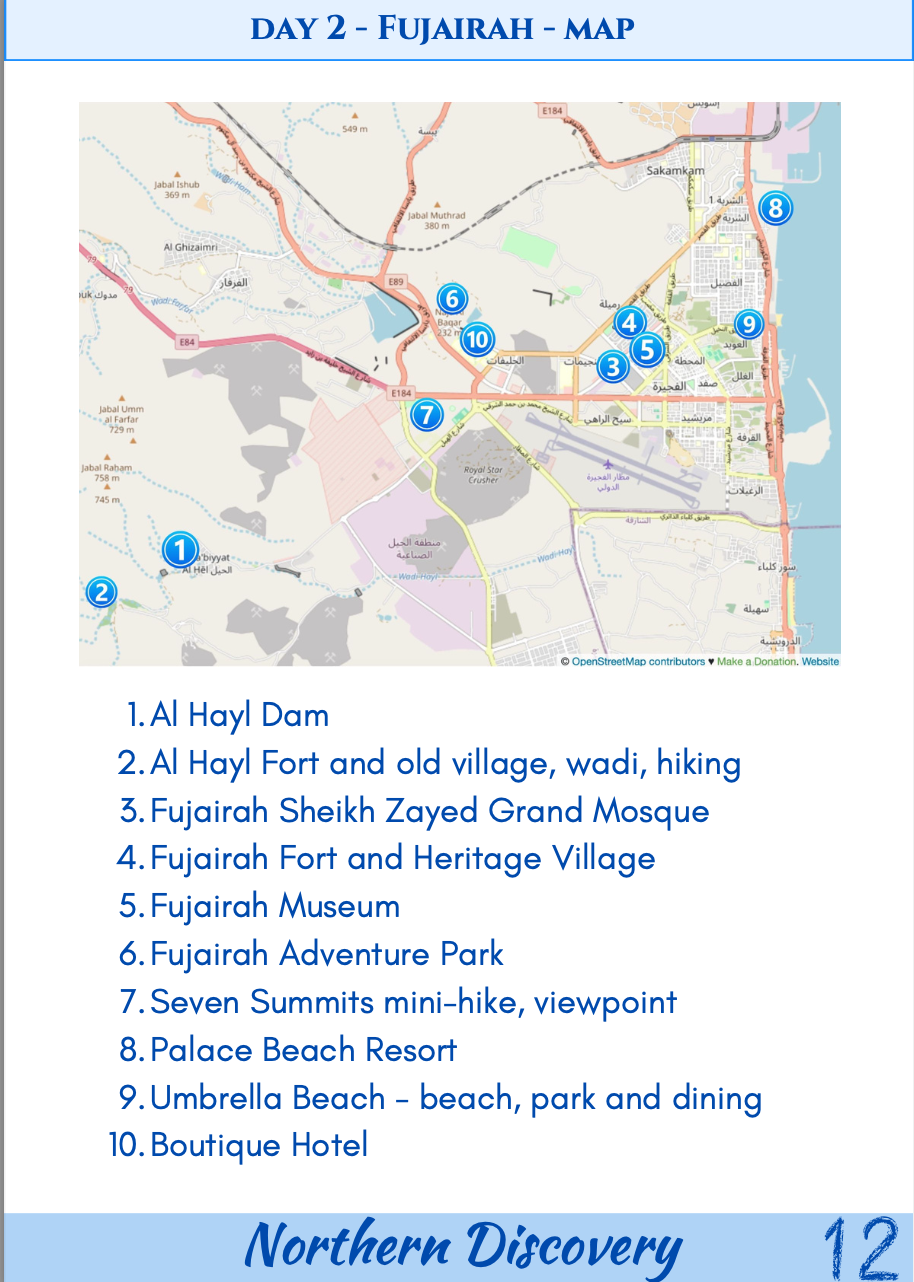
Task: Open the OpenStreetMap attribution link
Action: [x=638, y=662]
